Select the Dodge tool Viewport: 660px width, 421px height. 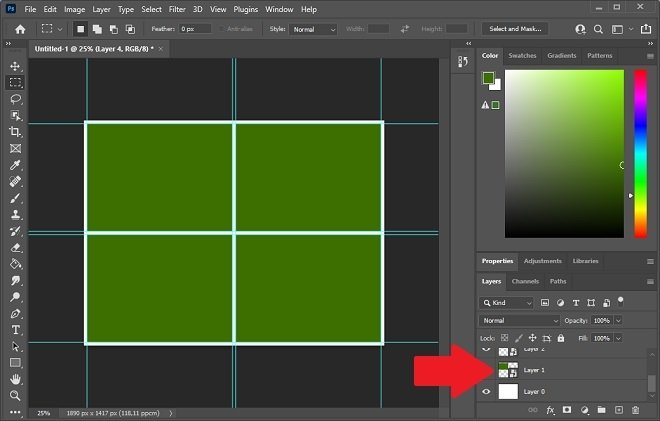click(x=15, y=297)
